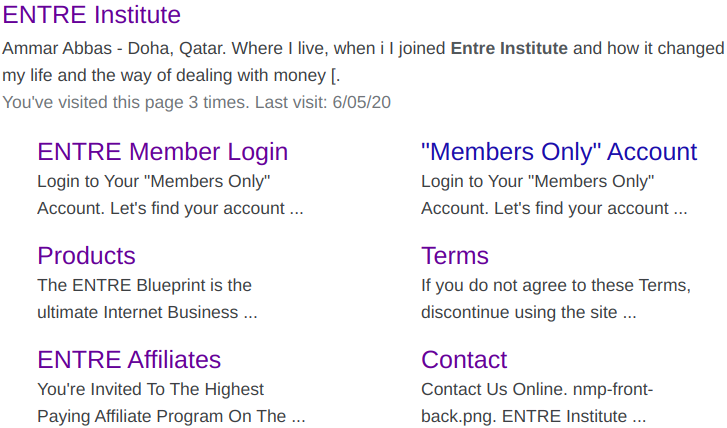Image resolution: width=727 pixels, height=428 pixels.
Task: Click the login description under ENTRE Member Login
Action: [170, 195]
